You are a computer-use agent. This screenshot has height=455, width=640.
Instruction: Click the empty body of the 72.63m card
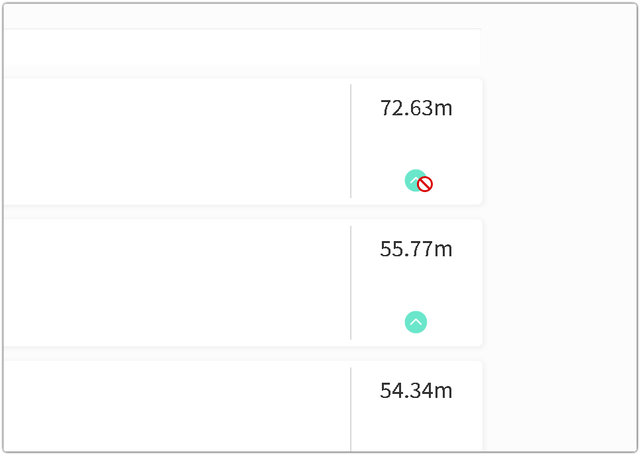coord(170,142)
